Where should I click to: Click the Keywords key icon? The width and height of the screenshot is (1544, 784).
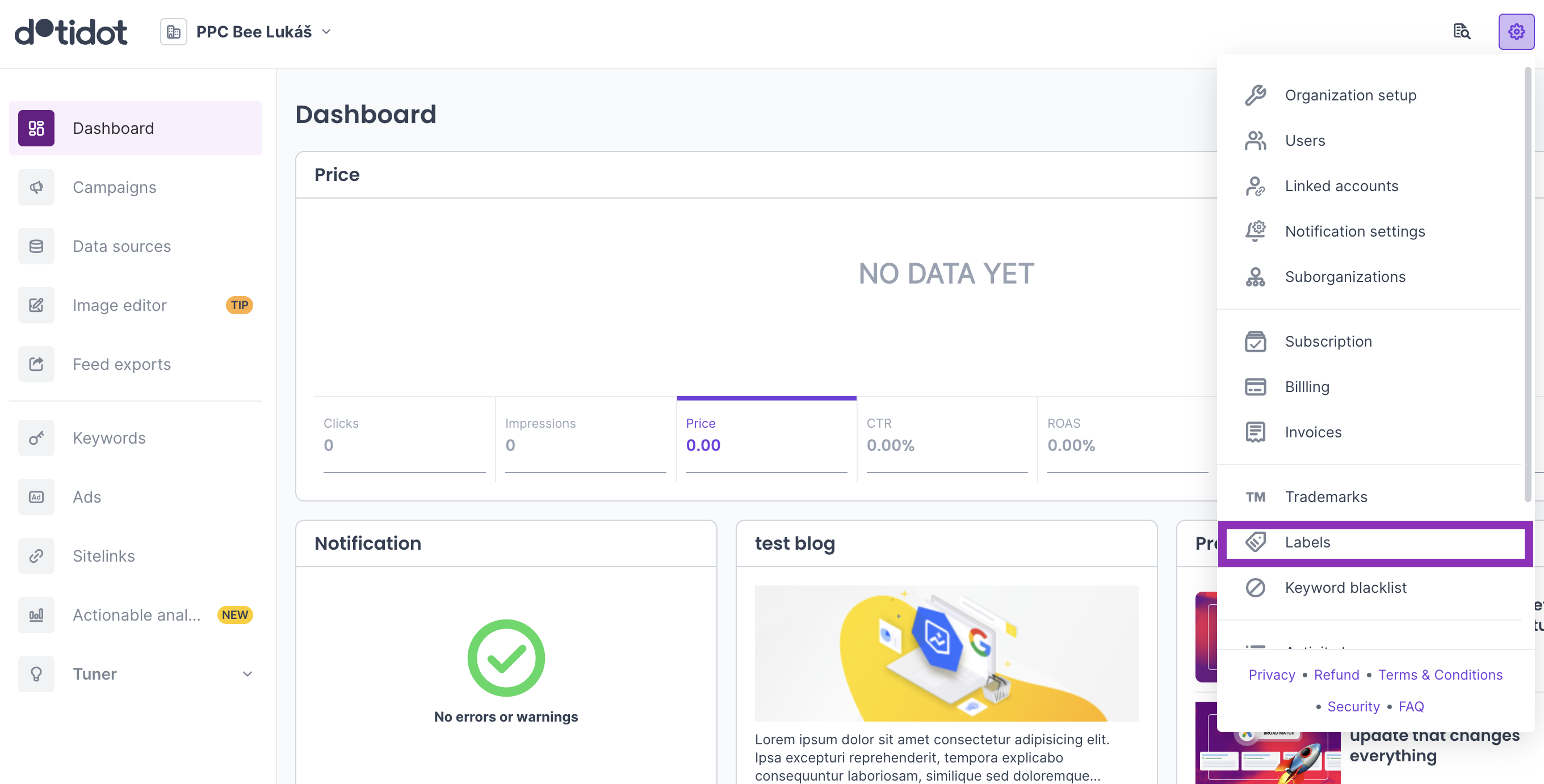click(x=36, y=438)
